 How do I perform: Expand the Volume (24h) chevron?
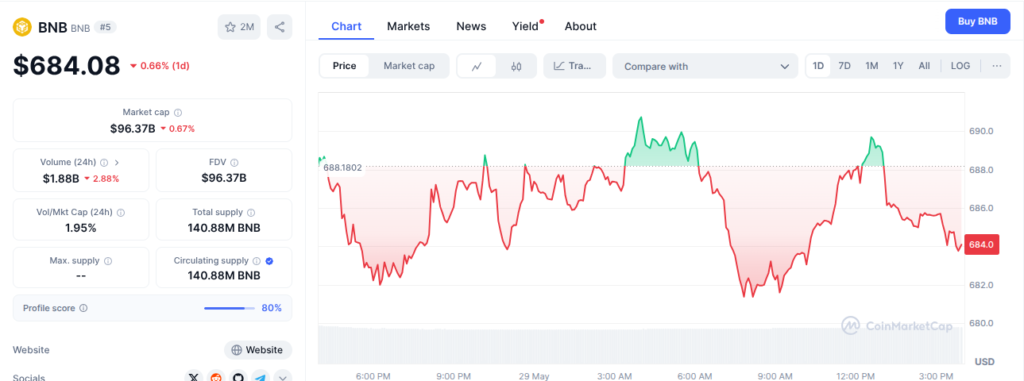(x=117, y=162)
